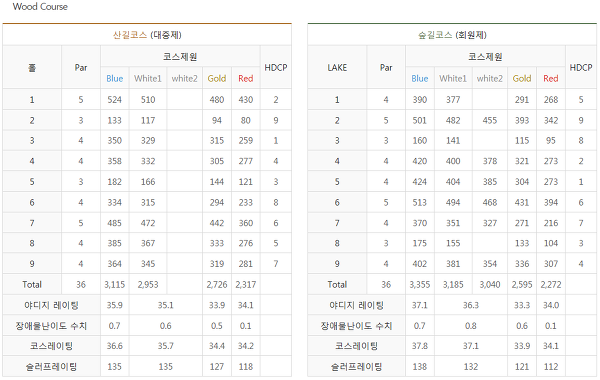Select the '442' Gold yardage

[217, 223]
